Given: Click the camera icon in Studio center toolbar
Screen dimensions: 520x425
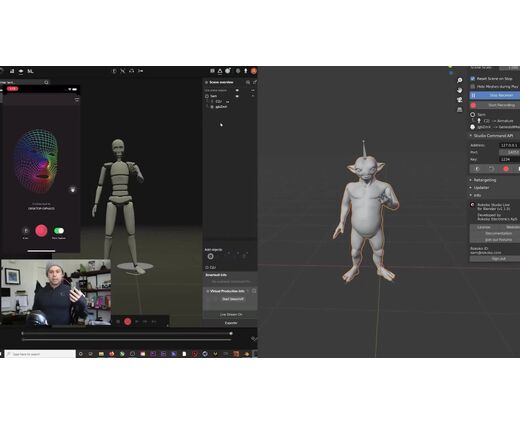Looking at the screenshot, I should [x=140, y=71].
